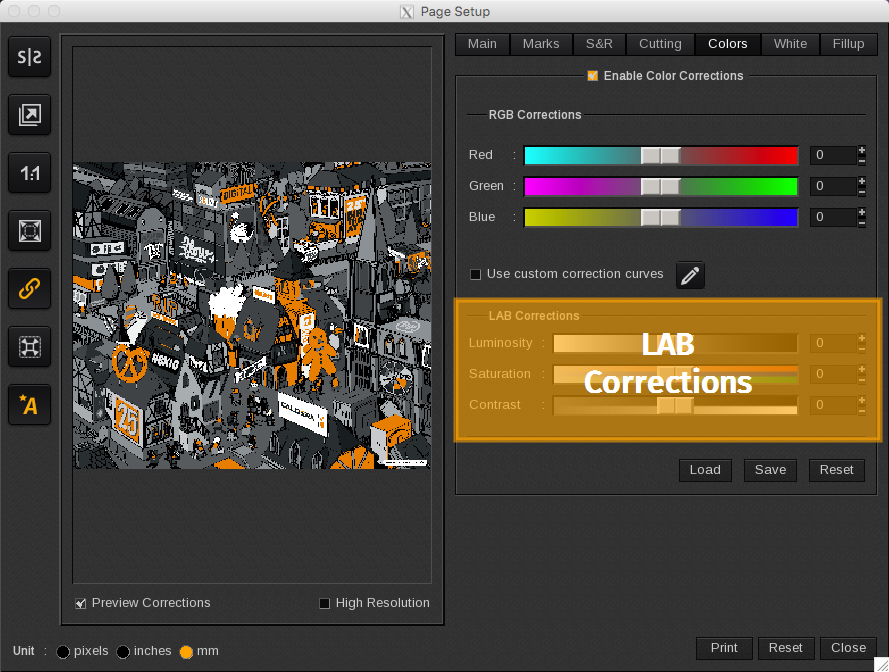The width and height of the screenshot is (889, 672).
Task: Enable Use custom correction curves
Action: pyautogui.click(x=474, y=274)
